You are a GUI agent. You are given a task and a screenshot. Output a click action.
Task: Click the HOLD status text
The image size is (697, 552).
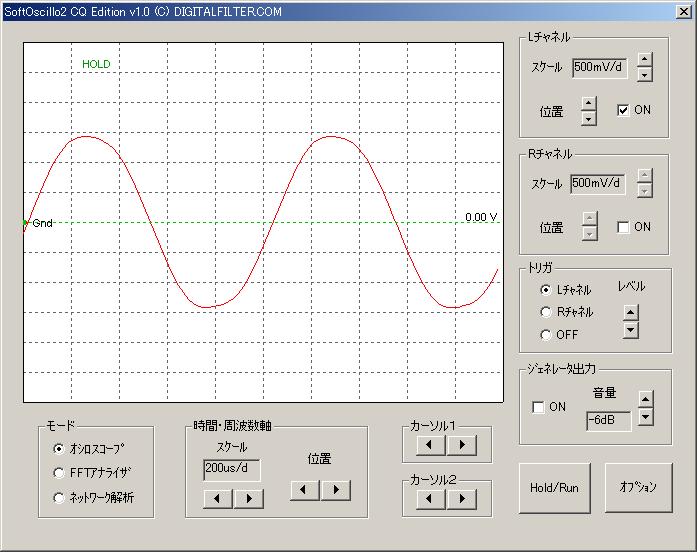coord(96,64)
